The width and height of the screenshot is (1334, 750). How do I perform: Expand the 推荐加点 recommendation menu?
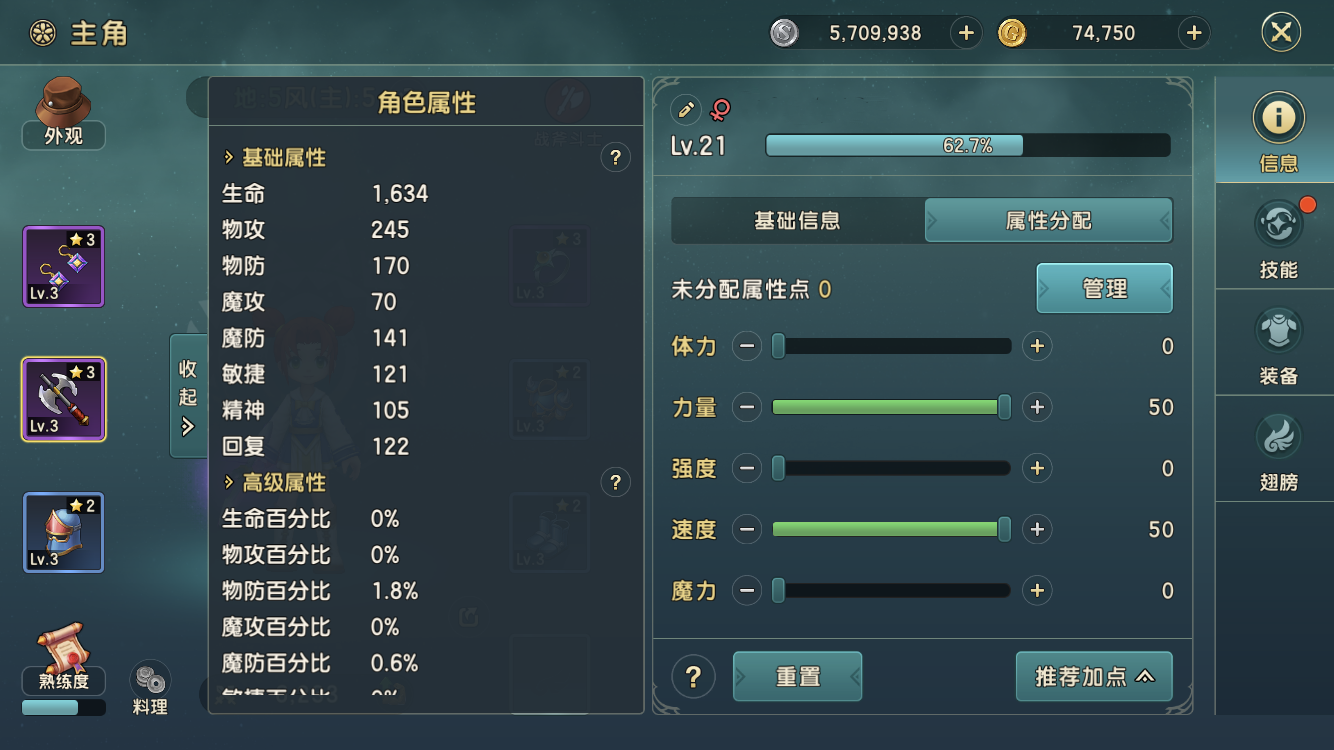(1094, 677)
